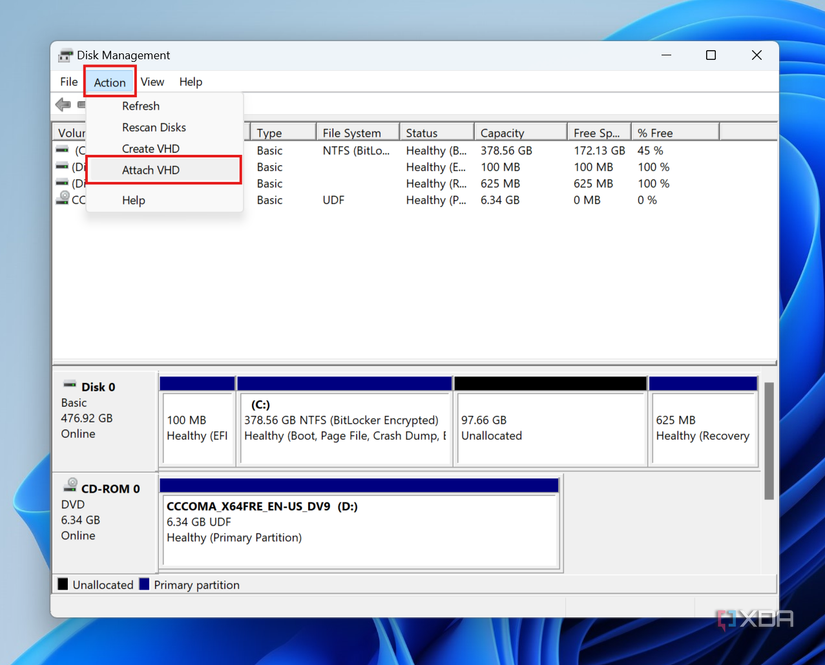Click the back navigation arrow on the toolbar
The height and width of the screenshot is (665, 825).
click(63, 104)
